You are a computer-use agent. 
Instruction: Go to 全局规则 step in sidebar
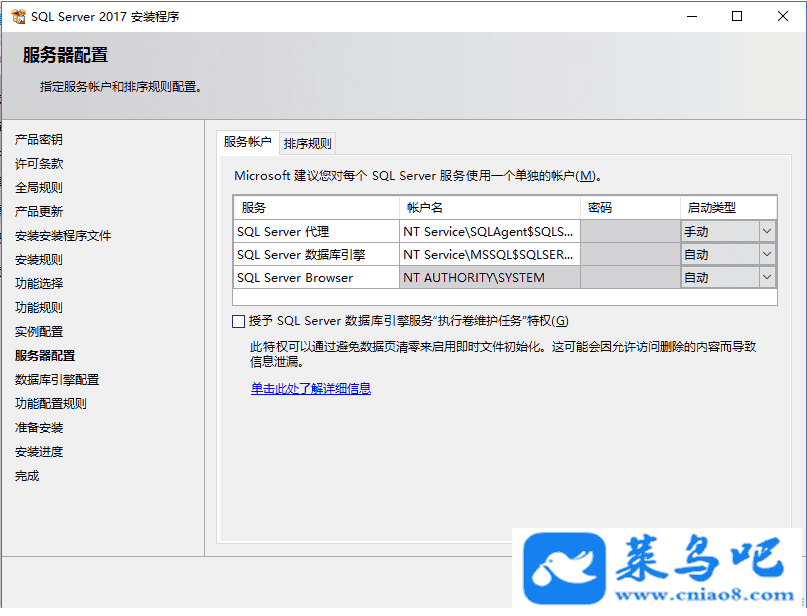click(x=39, y=187)
